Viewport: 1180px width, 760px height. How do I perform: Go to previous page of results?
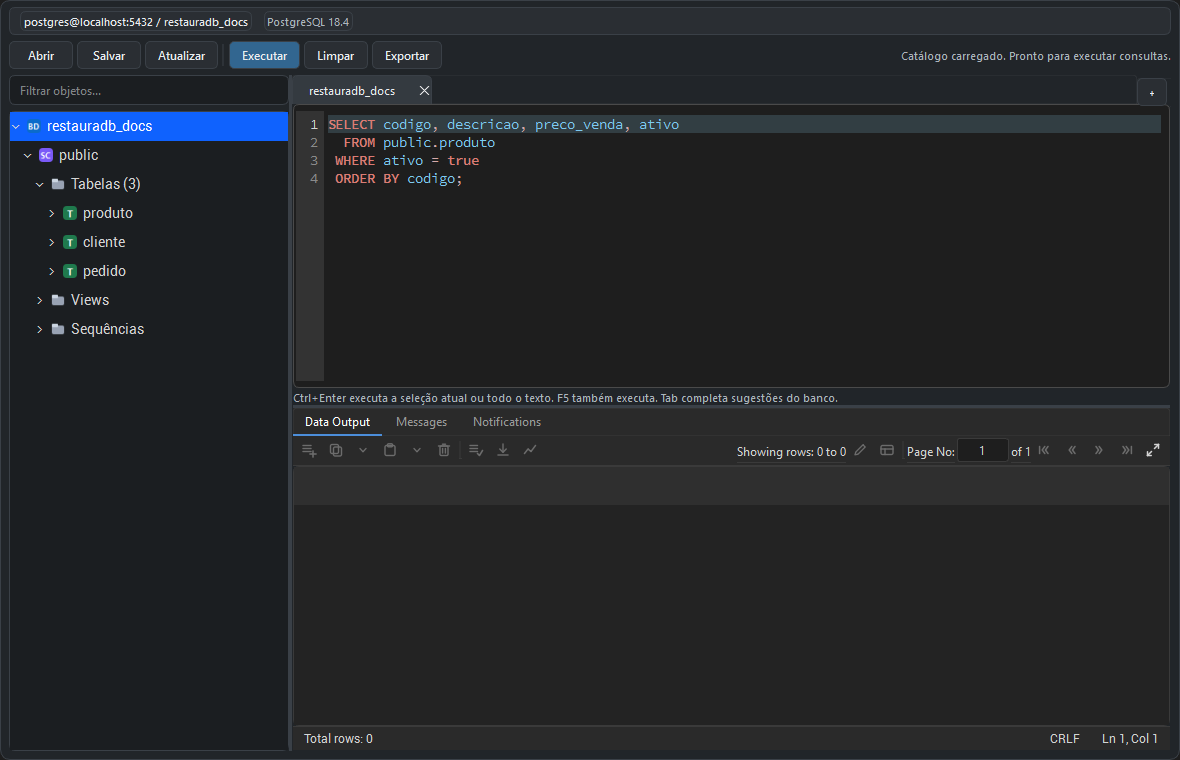coord(1072,450)
